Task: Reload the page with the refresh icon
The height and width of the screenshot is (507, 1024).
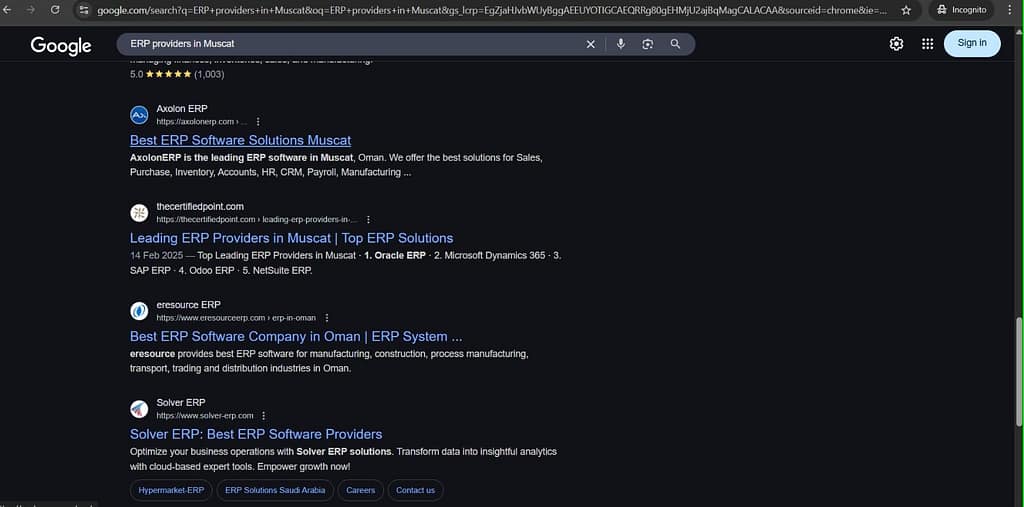Action: (x=55, y=10)
